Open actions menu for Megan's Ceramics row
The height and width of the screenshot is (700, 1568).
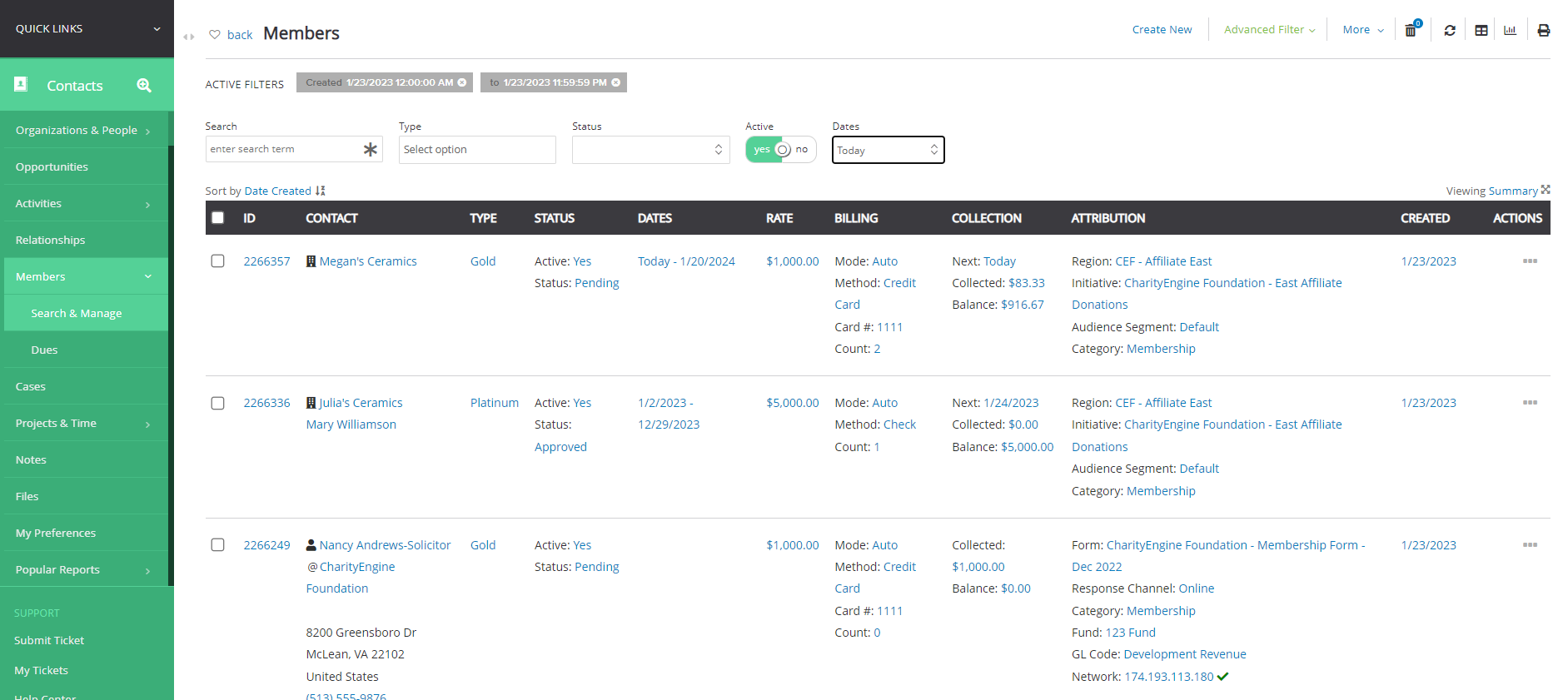(1530, 261)
